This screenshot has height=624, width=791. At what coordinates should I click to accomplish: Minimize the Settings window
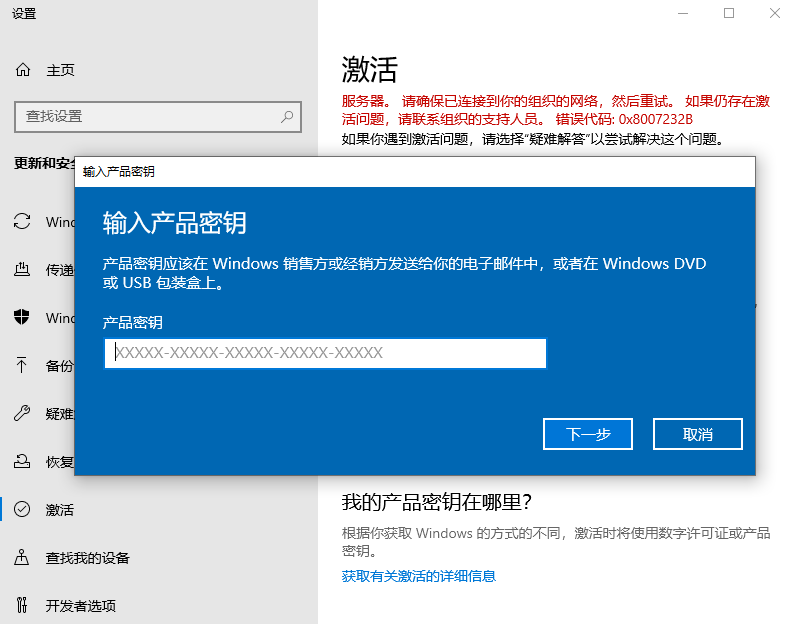(683, 13)
